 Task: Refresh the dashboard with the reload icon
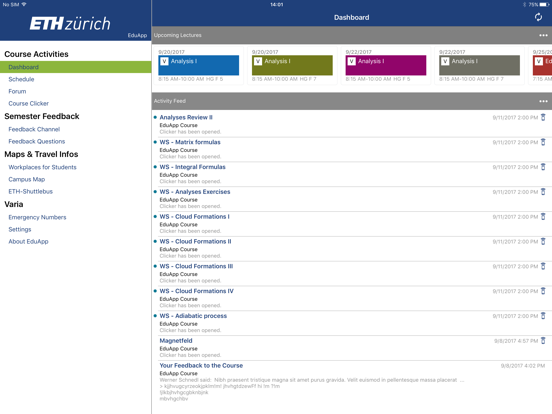[x=538, y=17]
